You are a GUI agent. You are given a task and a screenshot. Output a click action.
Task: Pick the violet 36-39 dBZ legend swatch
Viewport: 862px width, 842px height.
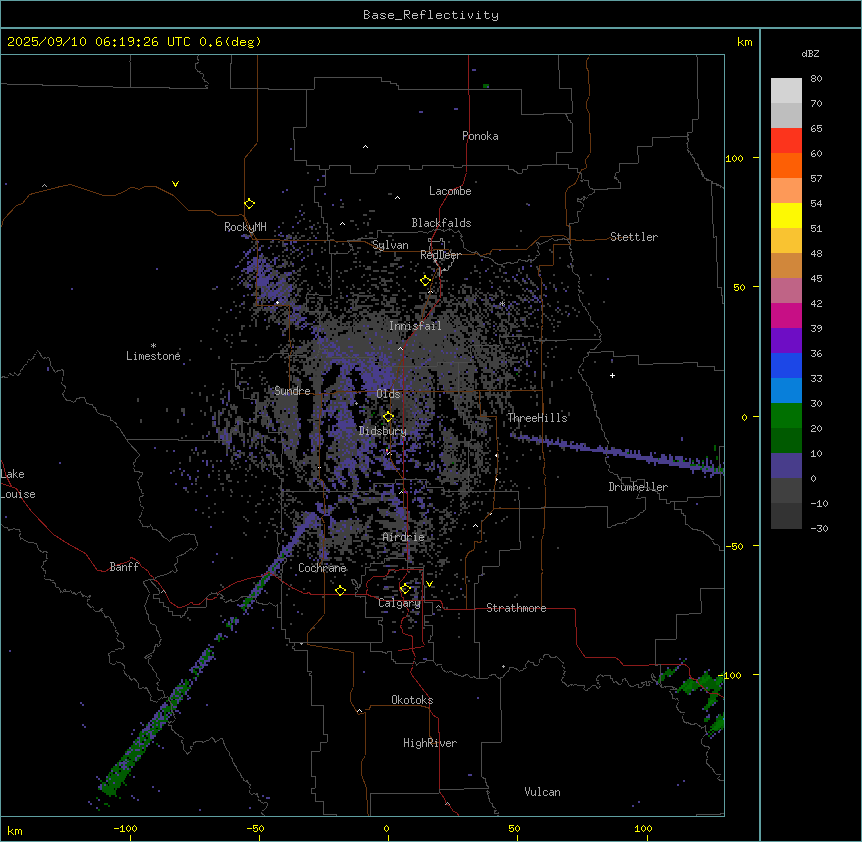(786, 341)
